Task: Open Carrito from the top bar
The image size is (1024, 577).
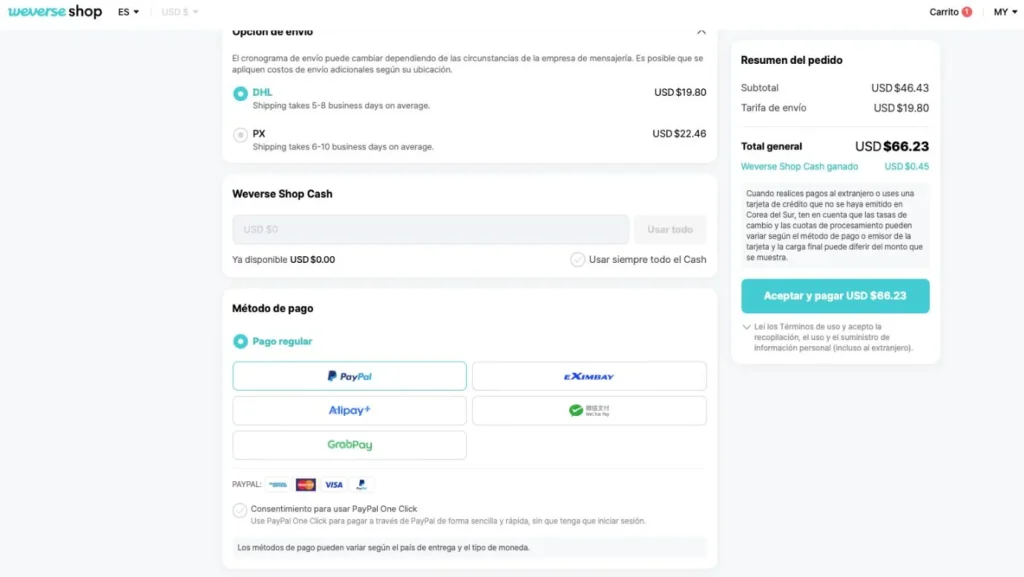Action: coord(944,12)
